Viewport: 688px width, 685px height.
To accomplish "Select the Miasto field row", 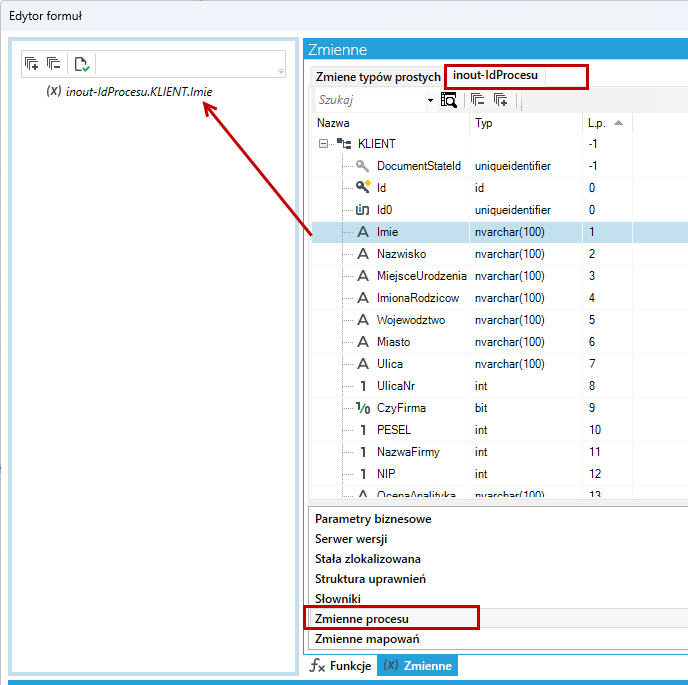I will click(x=500, y=342).
